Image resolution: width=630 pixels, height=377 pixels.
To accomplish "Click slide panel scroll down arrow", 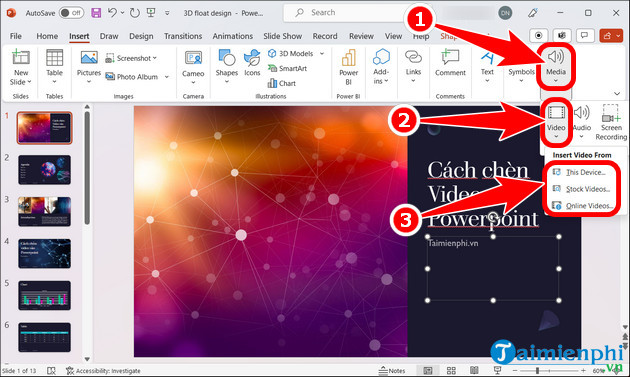I will (x=87, y=359).
